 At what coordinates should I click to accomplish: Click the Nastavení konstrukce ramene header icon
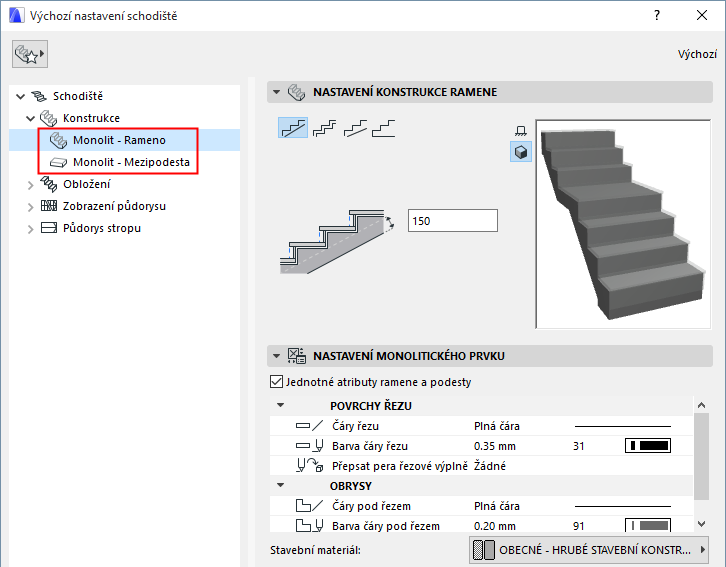[296, 92]
